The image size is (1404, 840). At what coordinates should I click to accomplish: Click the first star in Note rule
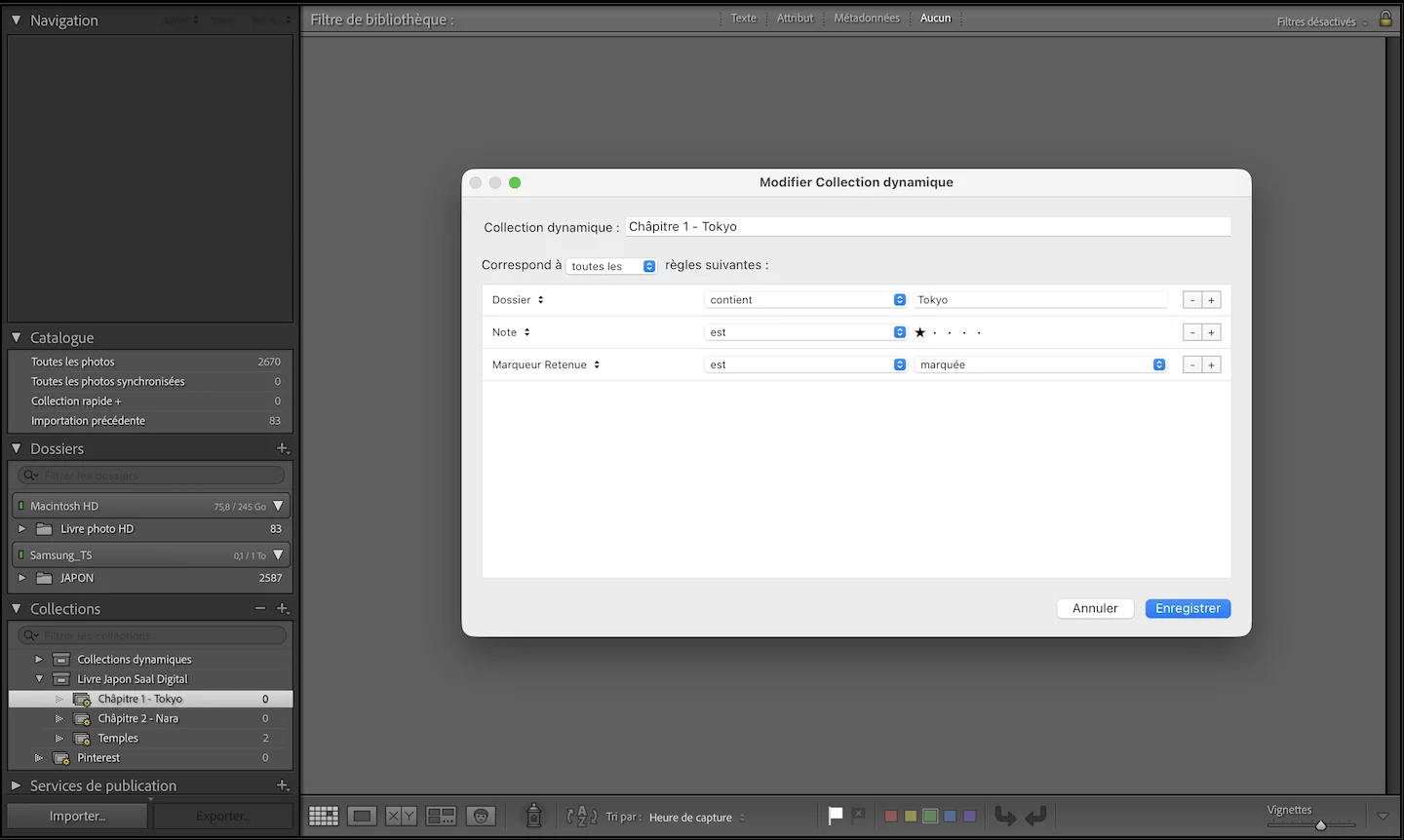(x=919, y=332)
